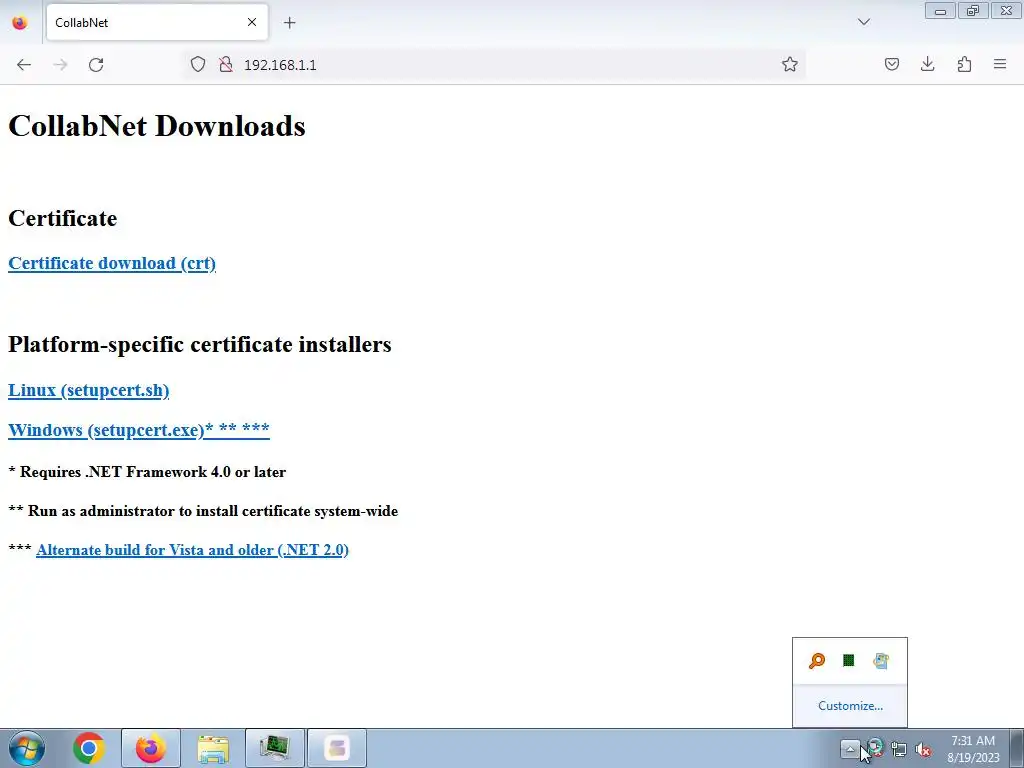Click the green square tray icon in popup

(848, 660)
